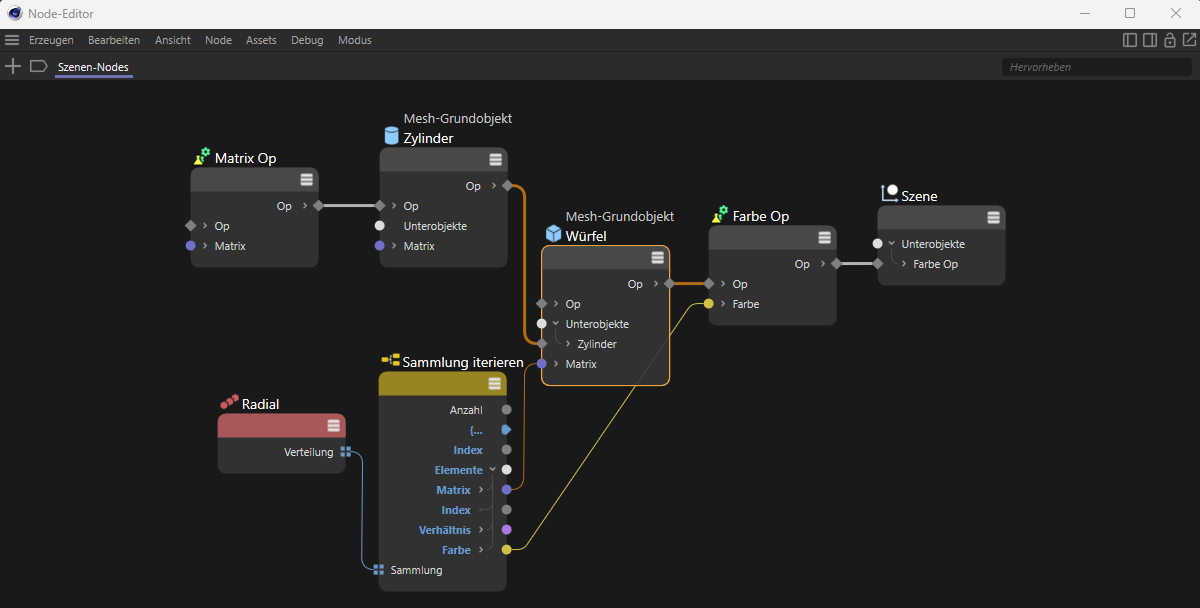Open the Assets menu

[x=261, y=40]
